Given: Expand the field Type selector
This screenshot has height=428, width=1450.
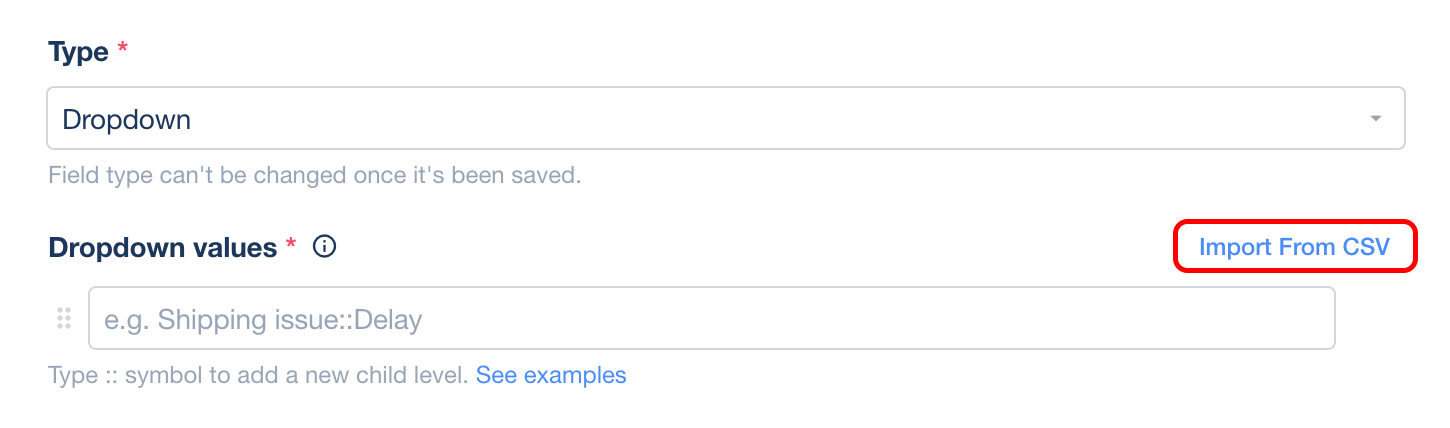Looking at the screenshot, I should click(726, 119).
